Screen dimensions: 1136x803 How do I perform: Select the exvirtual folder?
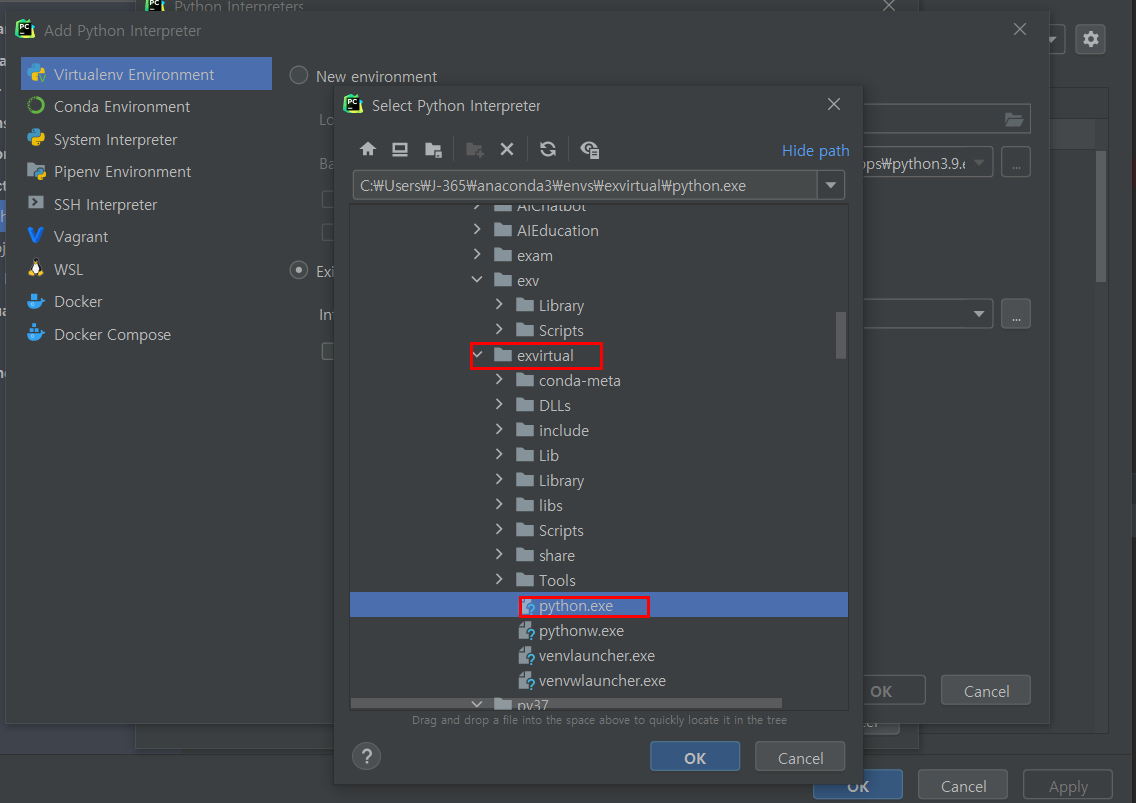pyautogui.click(x=598, y=355)
